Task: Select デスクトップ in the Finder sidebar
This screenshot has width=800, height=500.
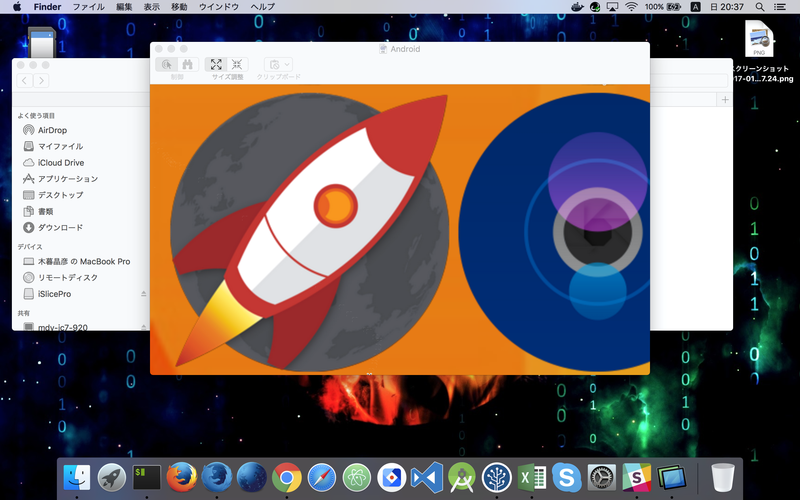Action: (x=60, y=195)
